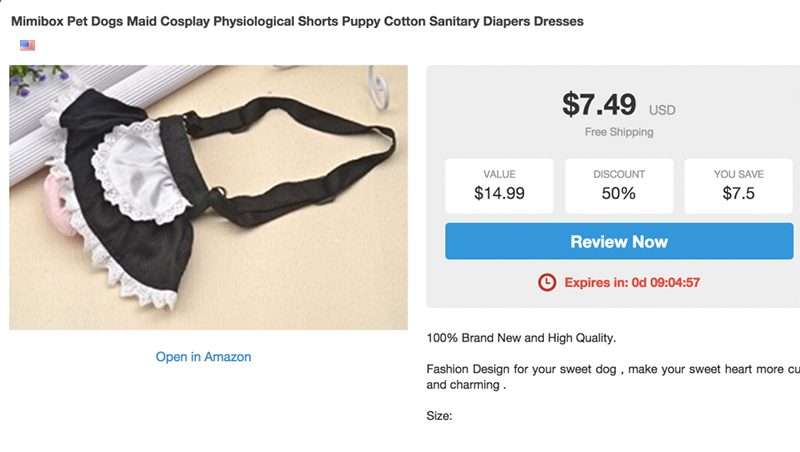
Task: Select the USD currency label
Action: click(x=662, y=110)
